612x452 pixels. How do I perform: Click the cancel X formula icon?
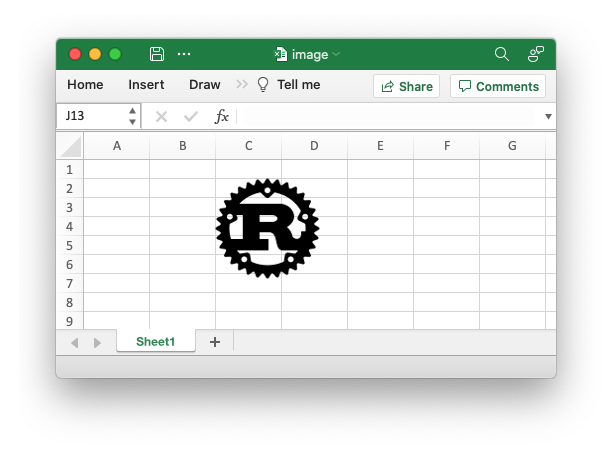(x=161, y=116)
